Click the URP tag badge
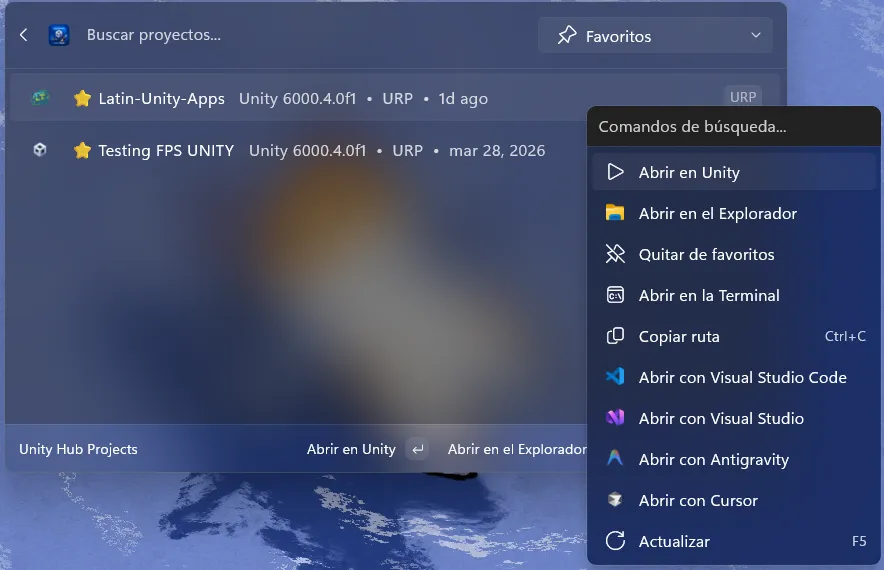Viewport: 884px width, 570px height. tap(742, 97)
